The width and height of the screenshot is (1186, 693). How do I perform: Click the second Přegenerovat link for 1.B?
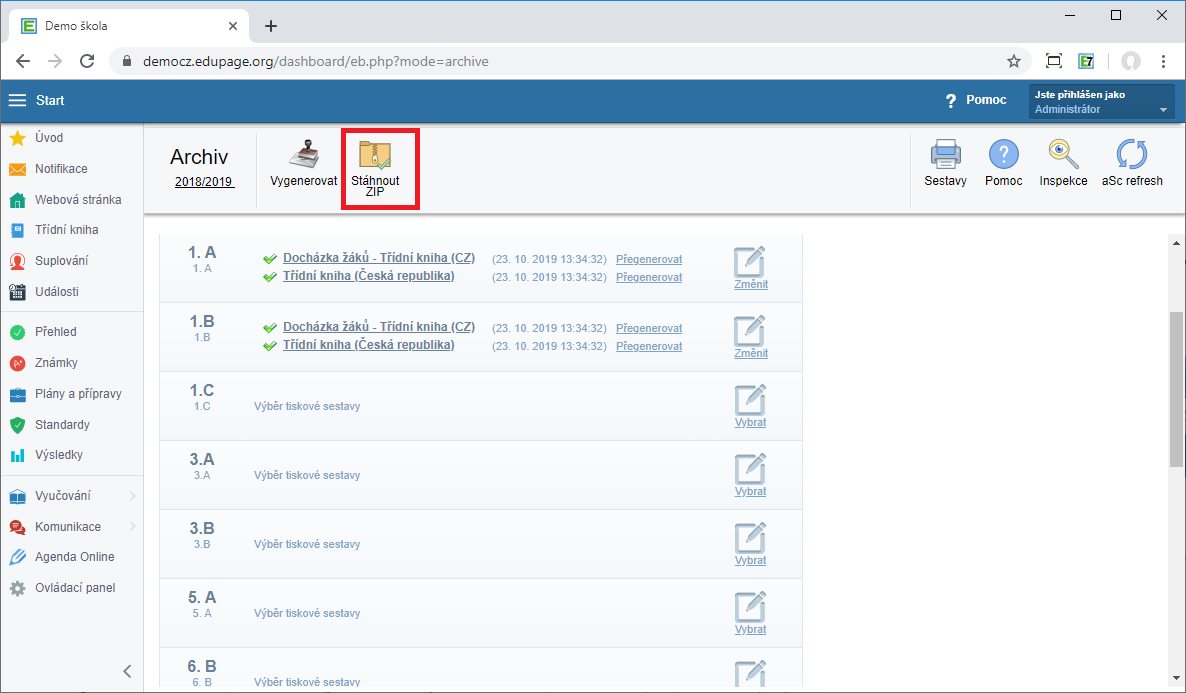(649, 346)
